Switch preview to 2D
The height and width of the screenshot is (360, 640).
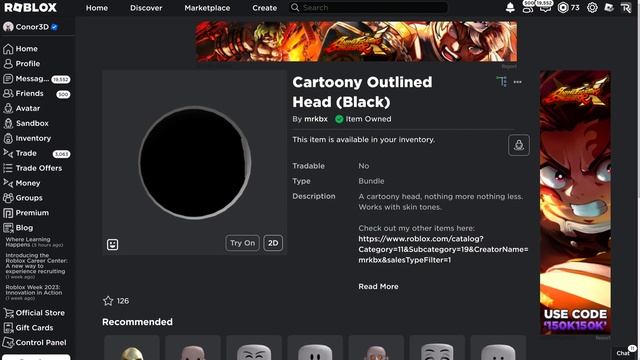[x=273, y=243]
